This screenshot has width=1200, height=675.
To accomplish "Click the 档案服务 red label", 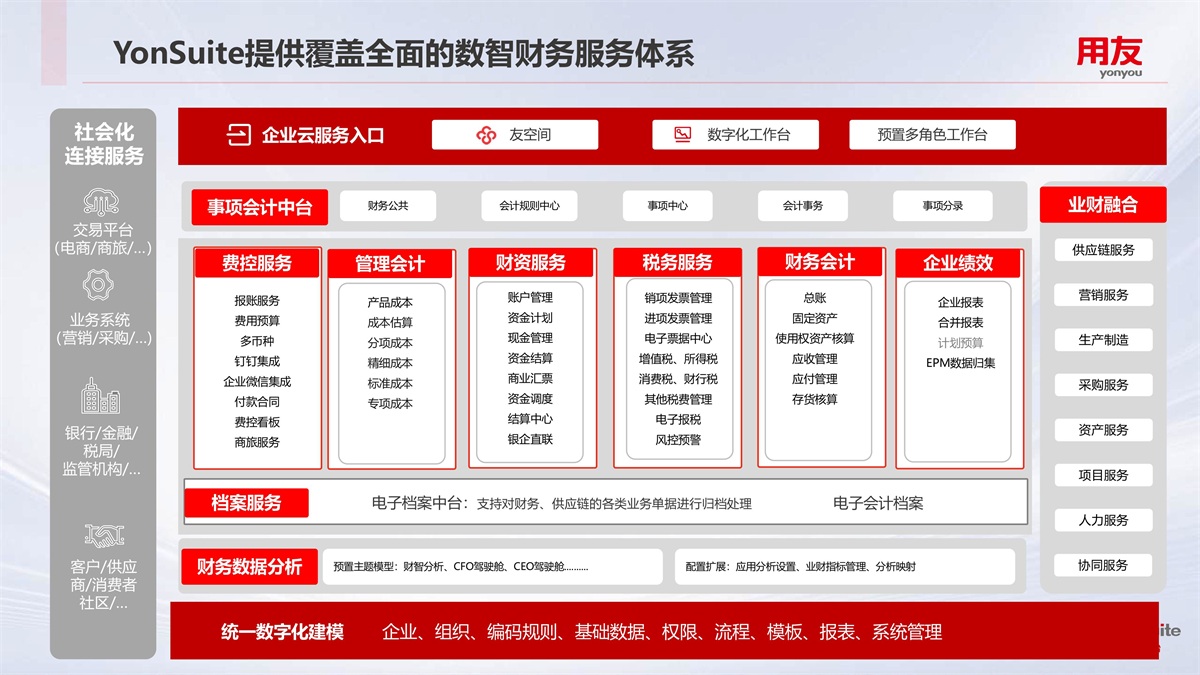I will pyautogui.click(x=246, y=503).
